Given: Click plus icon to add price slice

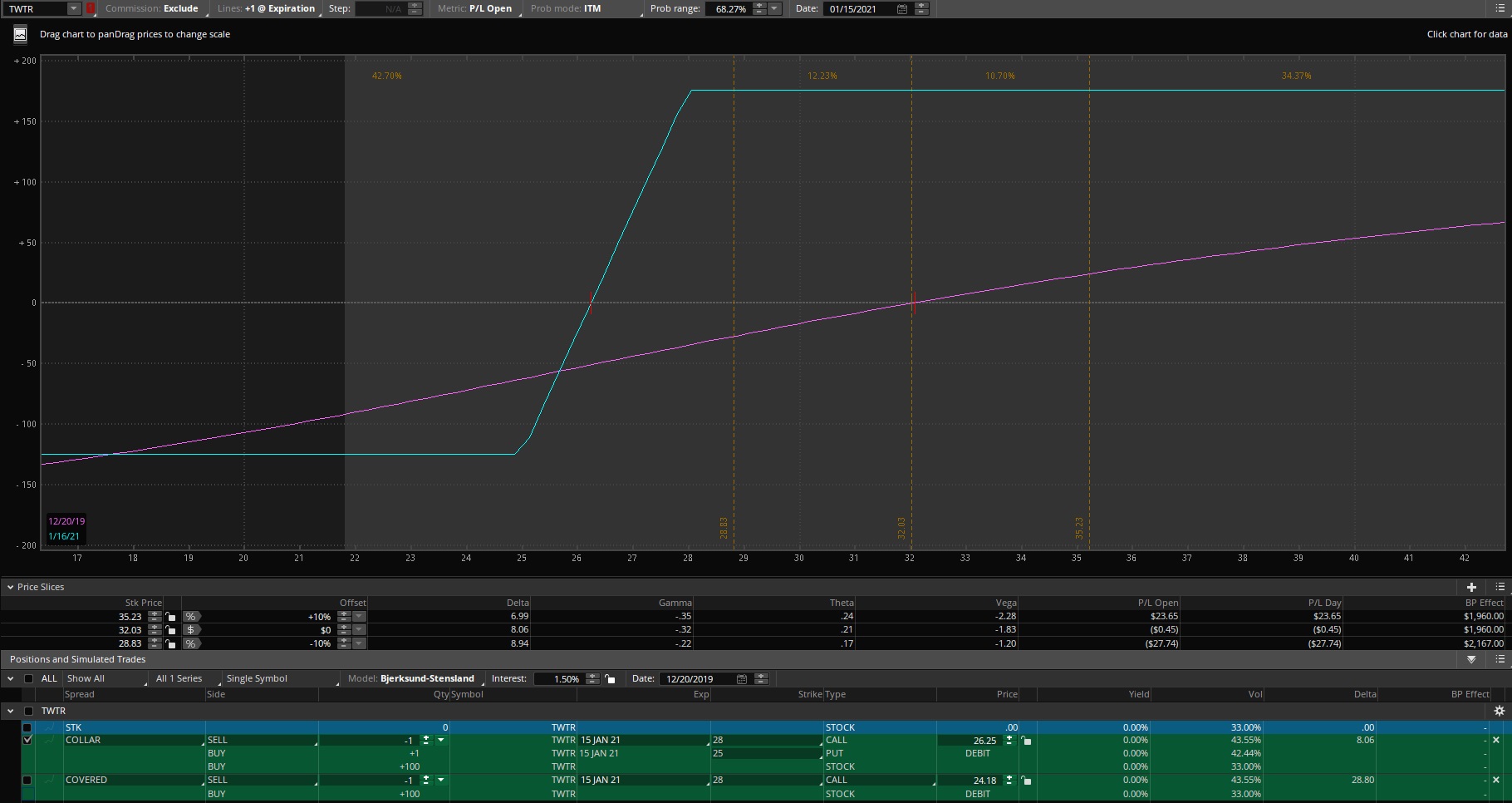Looking at the screenshot, I should (1471, 587).
